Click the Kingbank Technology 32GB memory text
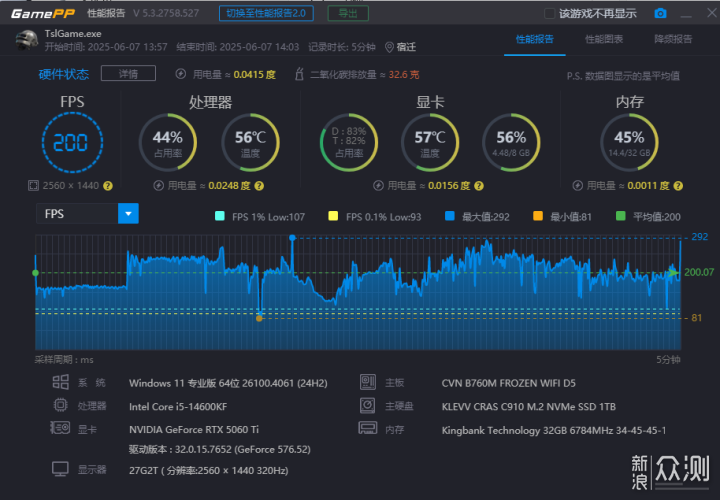This screenshot has height=500, width=720. (x=553, y=430)
